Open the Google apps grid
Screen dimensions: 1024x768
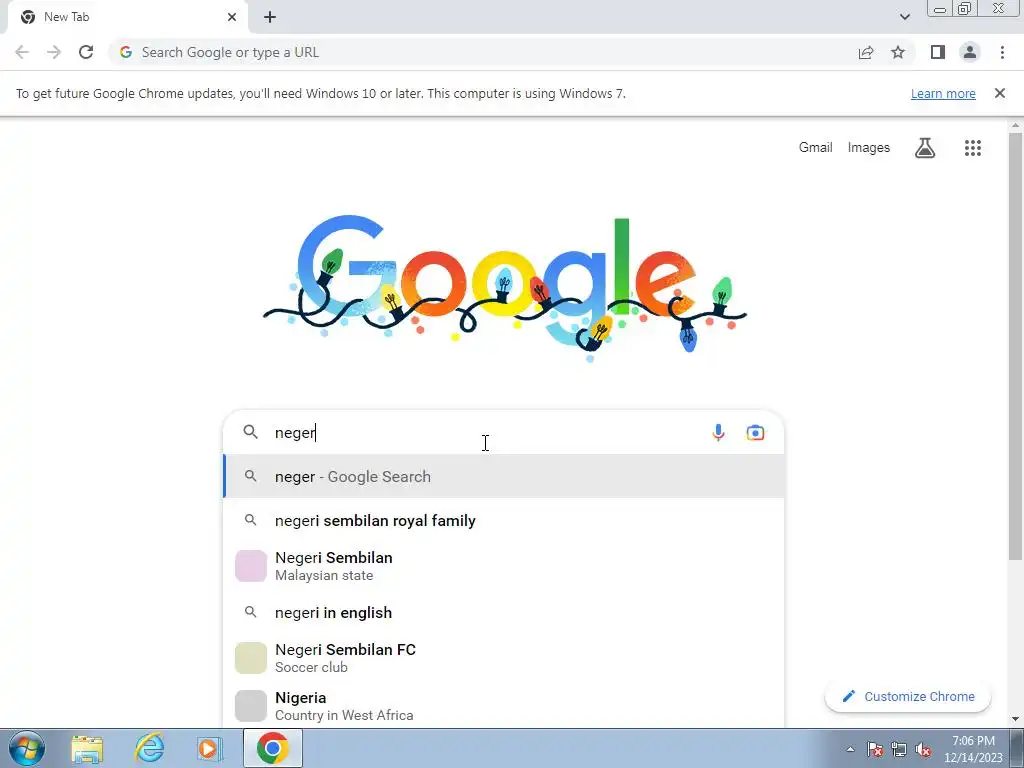pos(972,148)
